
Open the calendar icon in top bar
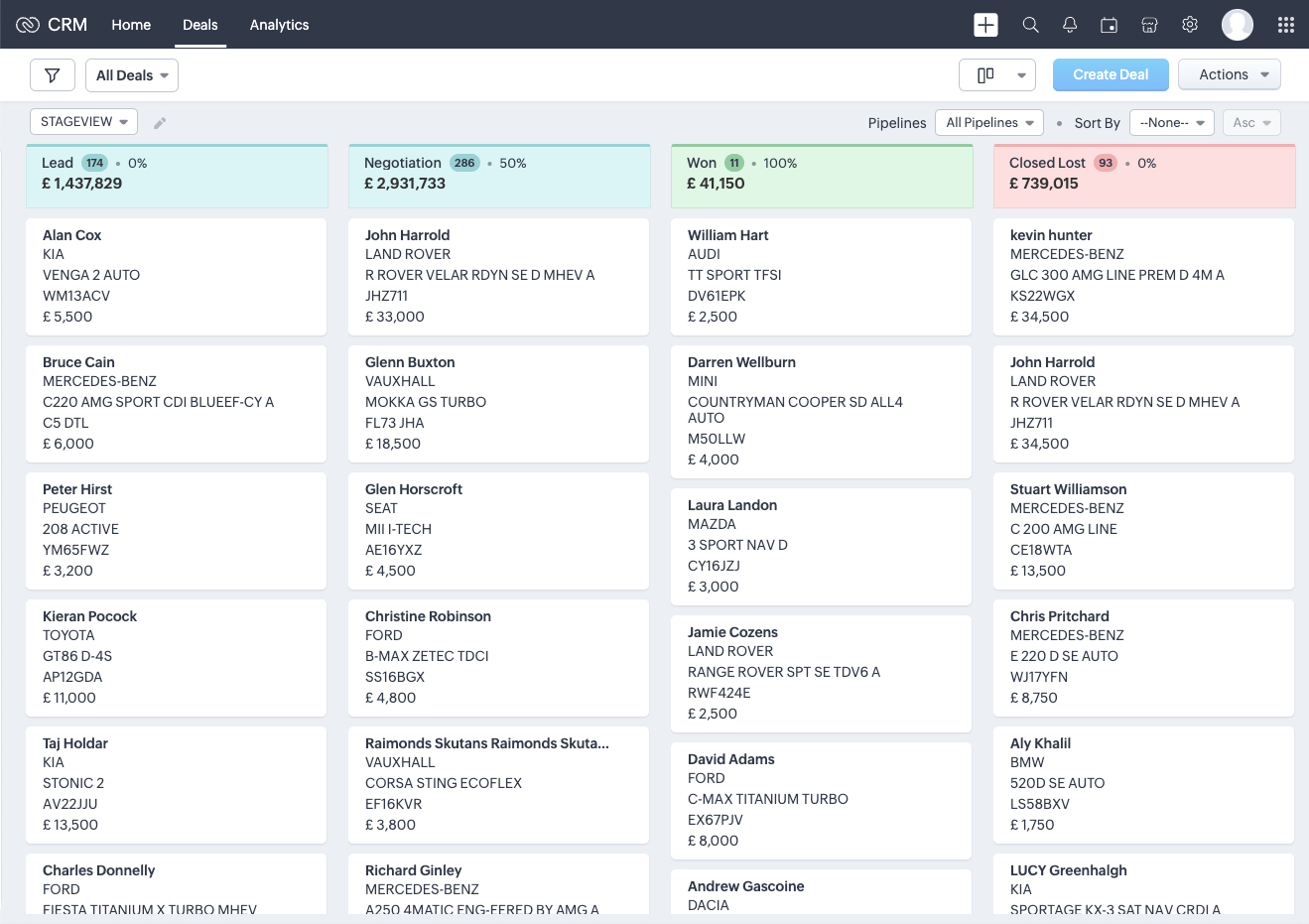(1110, 25)
